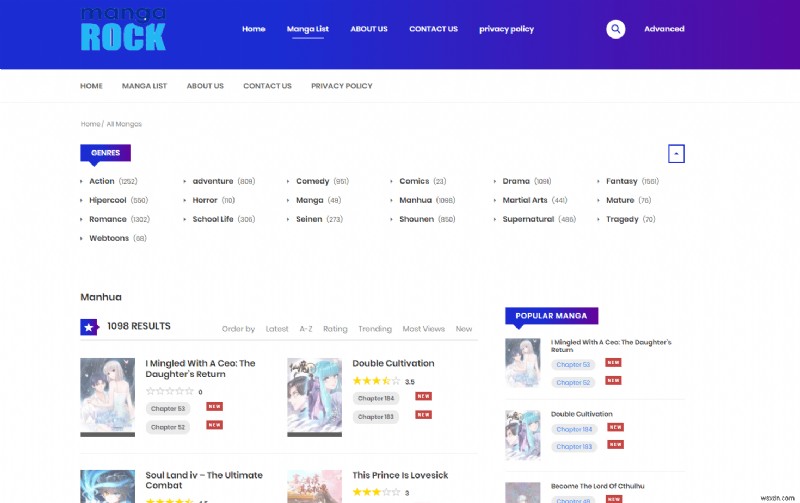
Task: Click CONTACT US in the white secondary menu
Action: (267, 86)
